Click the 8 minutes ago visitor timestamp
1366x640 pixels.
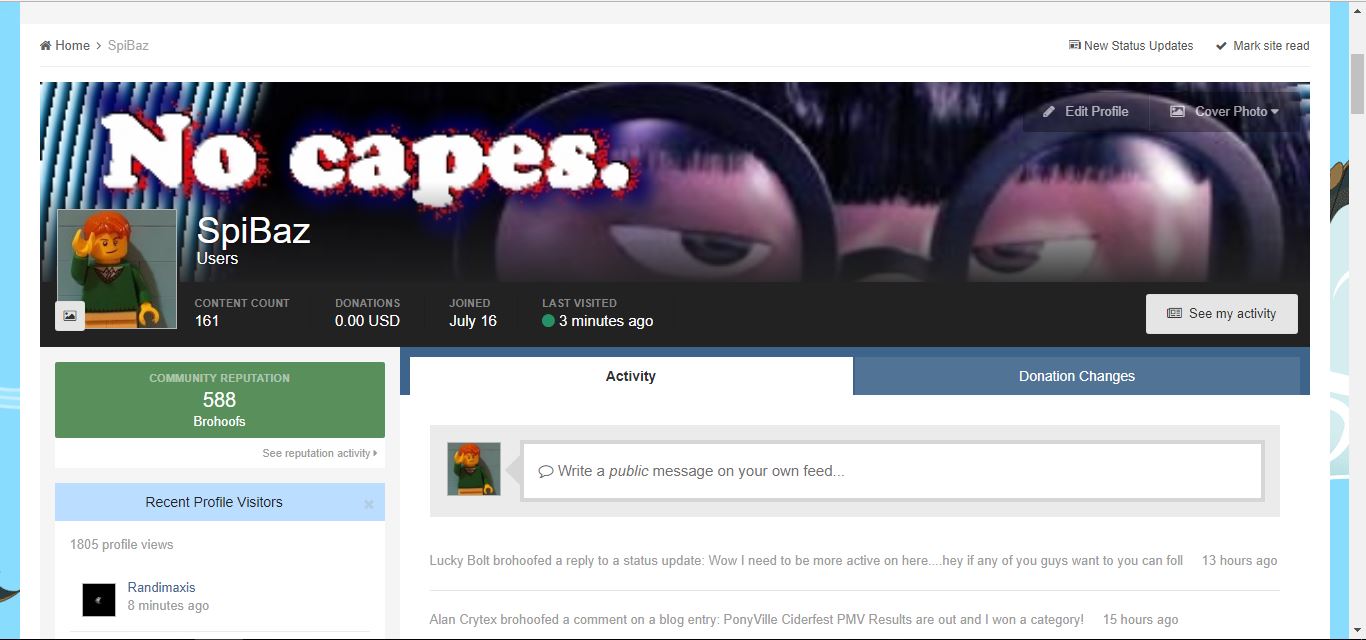[168, 606]
